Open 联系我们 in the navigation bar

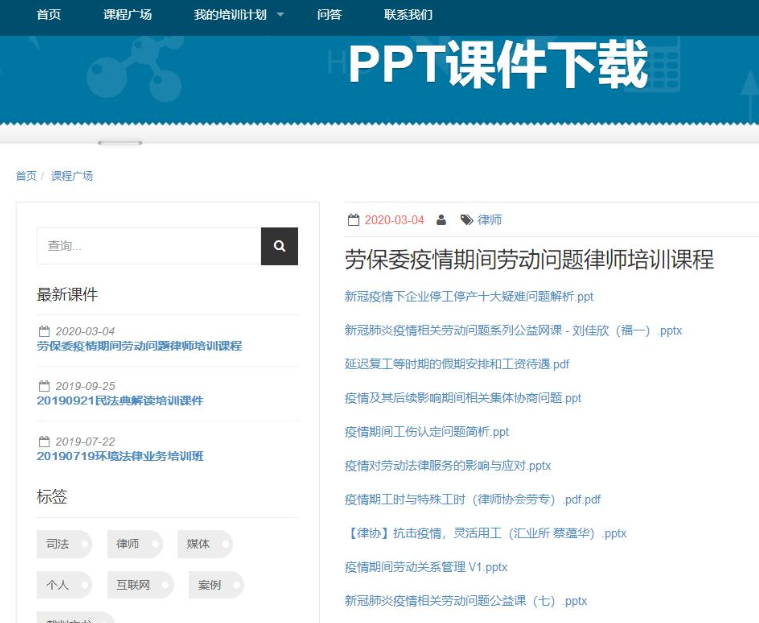click(408, 15)
